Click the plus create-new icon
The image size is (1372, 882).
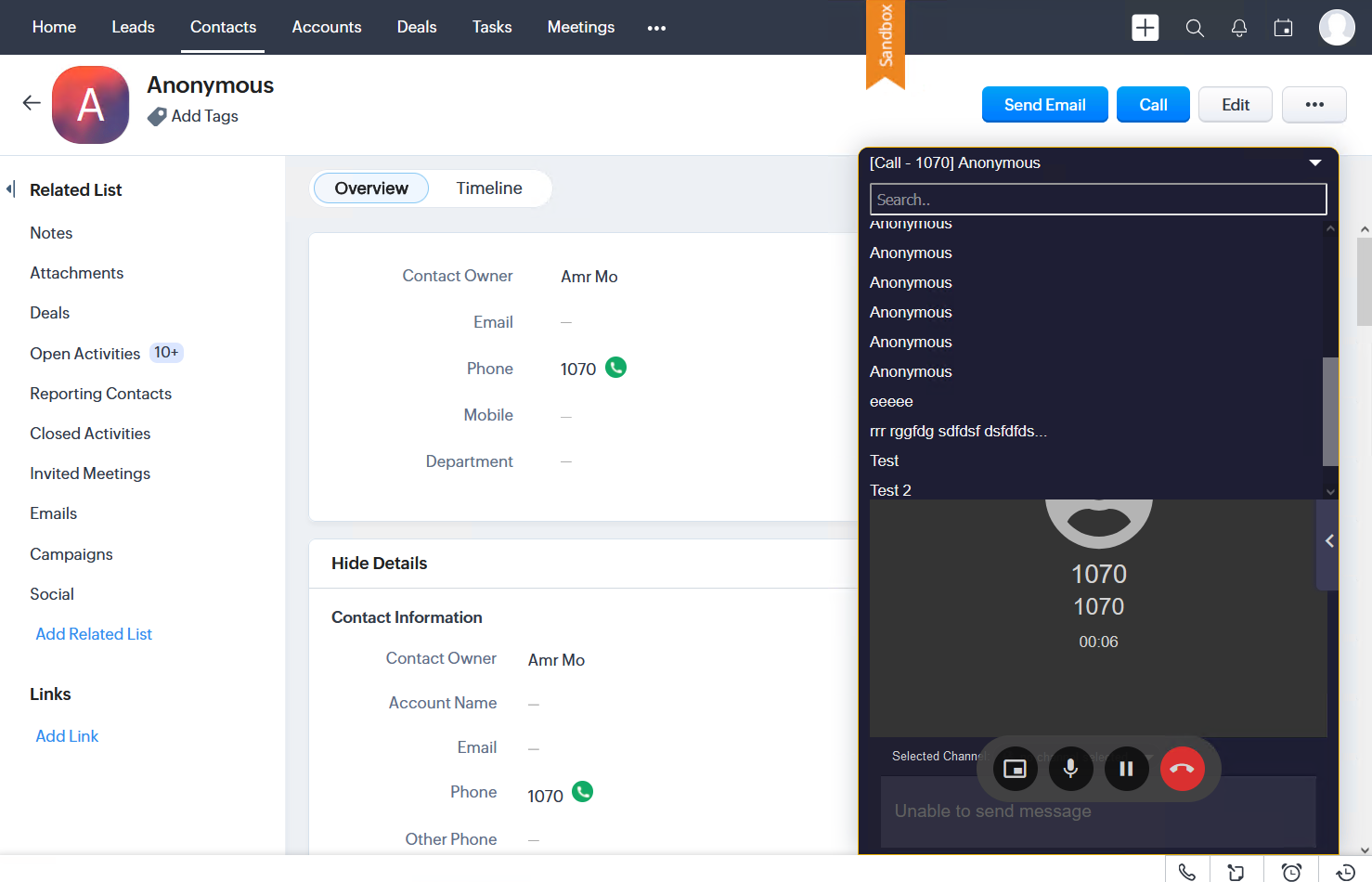[1145, 28]
